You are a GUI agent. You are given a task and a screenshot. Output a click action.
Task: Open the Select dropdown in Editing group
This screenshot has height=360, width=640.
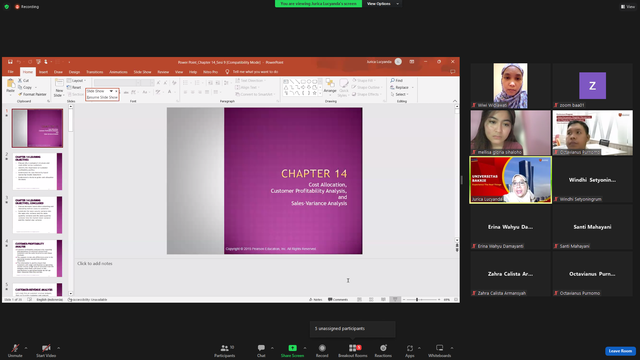coord(400,94)
